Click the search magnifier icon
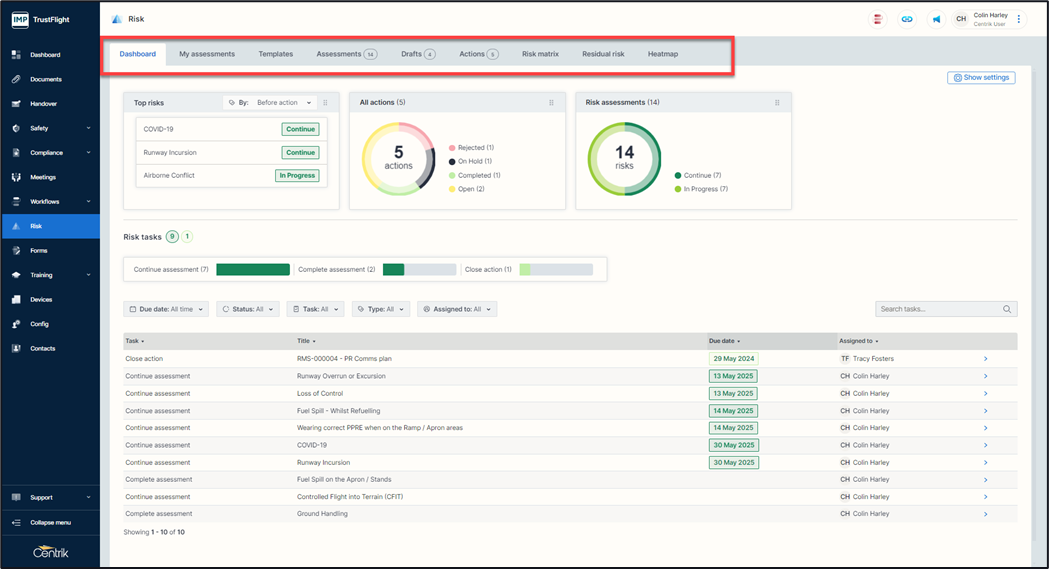The image size is (1049, 569). point(1006,310)
